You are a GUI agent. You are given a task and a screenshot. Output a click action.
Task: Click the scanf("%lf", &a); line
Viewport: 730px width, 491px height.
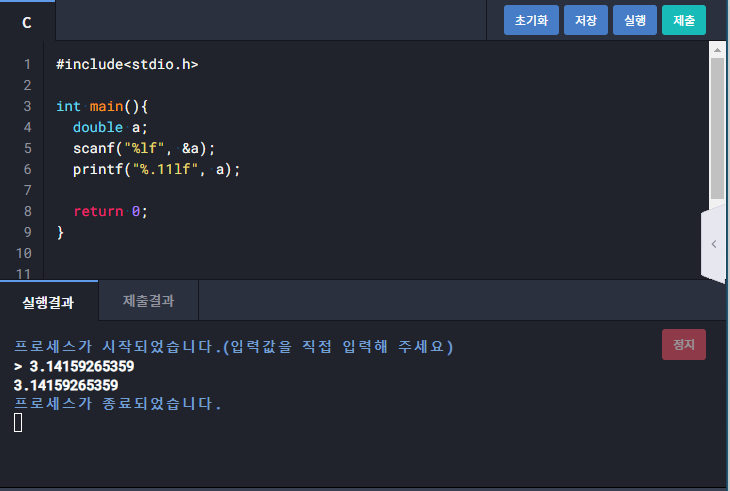click(144, 148)
